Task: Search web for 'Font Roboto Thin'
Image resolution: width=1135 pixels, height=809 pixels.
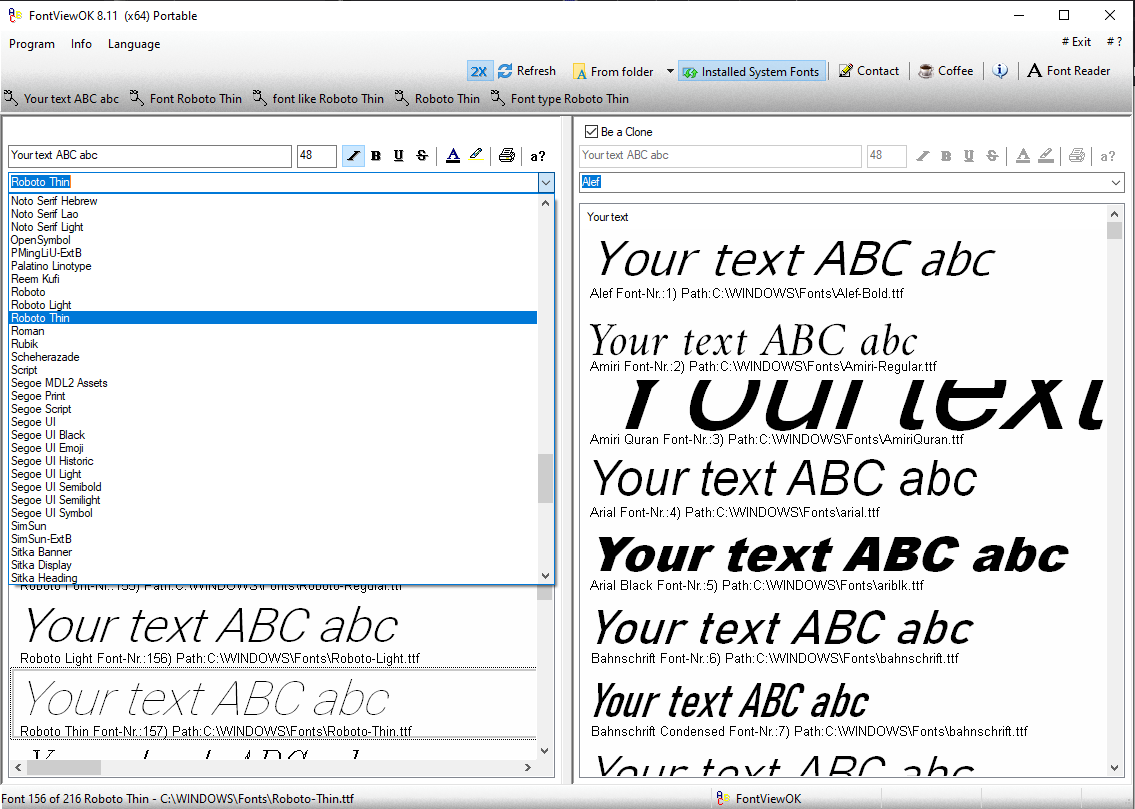Action: pos(186,98)
